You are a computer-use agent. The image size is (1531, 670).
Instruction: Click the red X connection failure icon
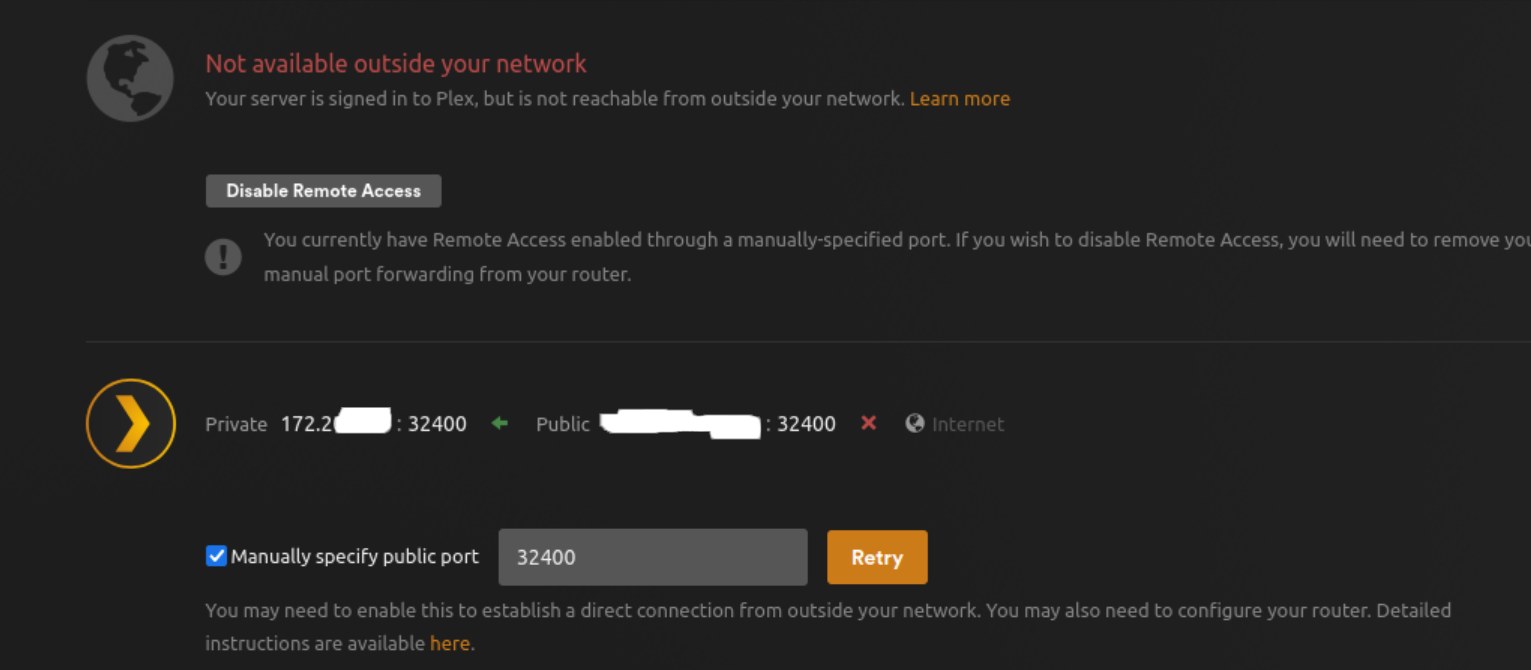click(868, 423)
